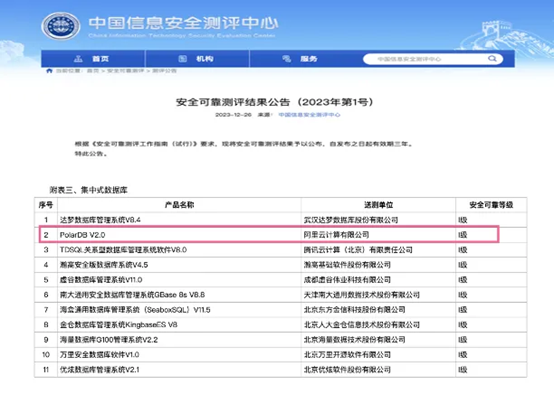
Task: Select the PolarDB V2.0 cell
Action: 179,235
